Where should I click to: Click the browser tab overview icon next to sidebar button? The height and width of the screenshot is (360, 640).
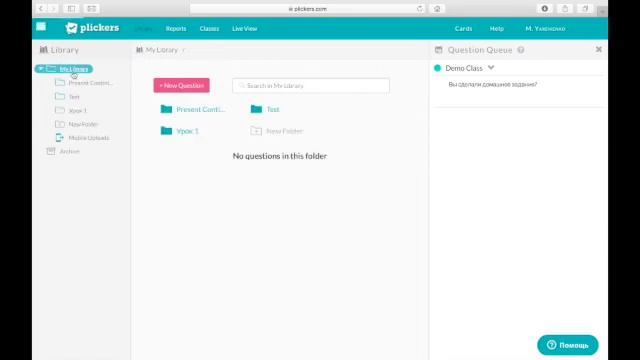click(91, 9)
